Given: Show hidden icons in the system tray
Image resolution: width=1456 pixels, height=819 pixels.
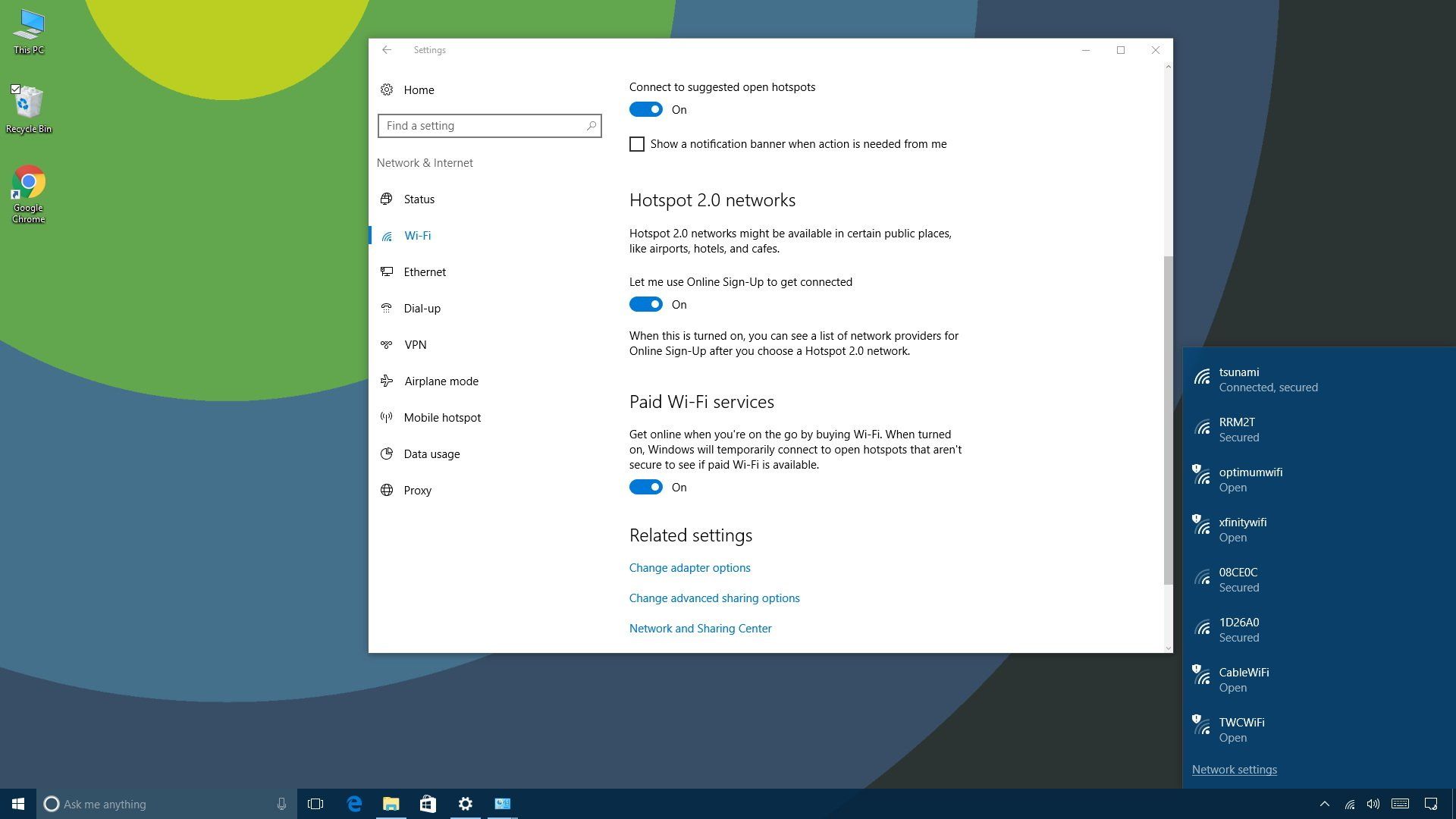Looking at the screenshot, I should pos(1324,804).
